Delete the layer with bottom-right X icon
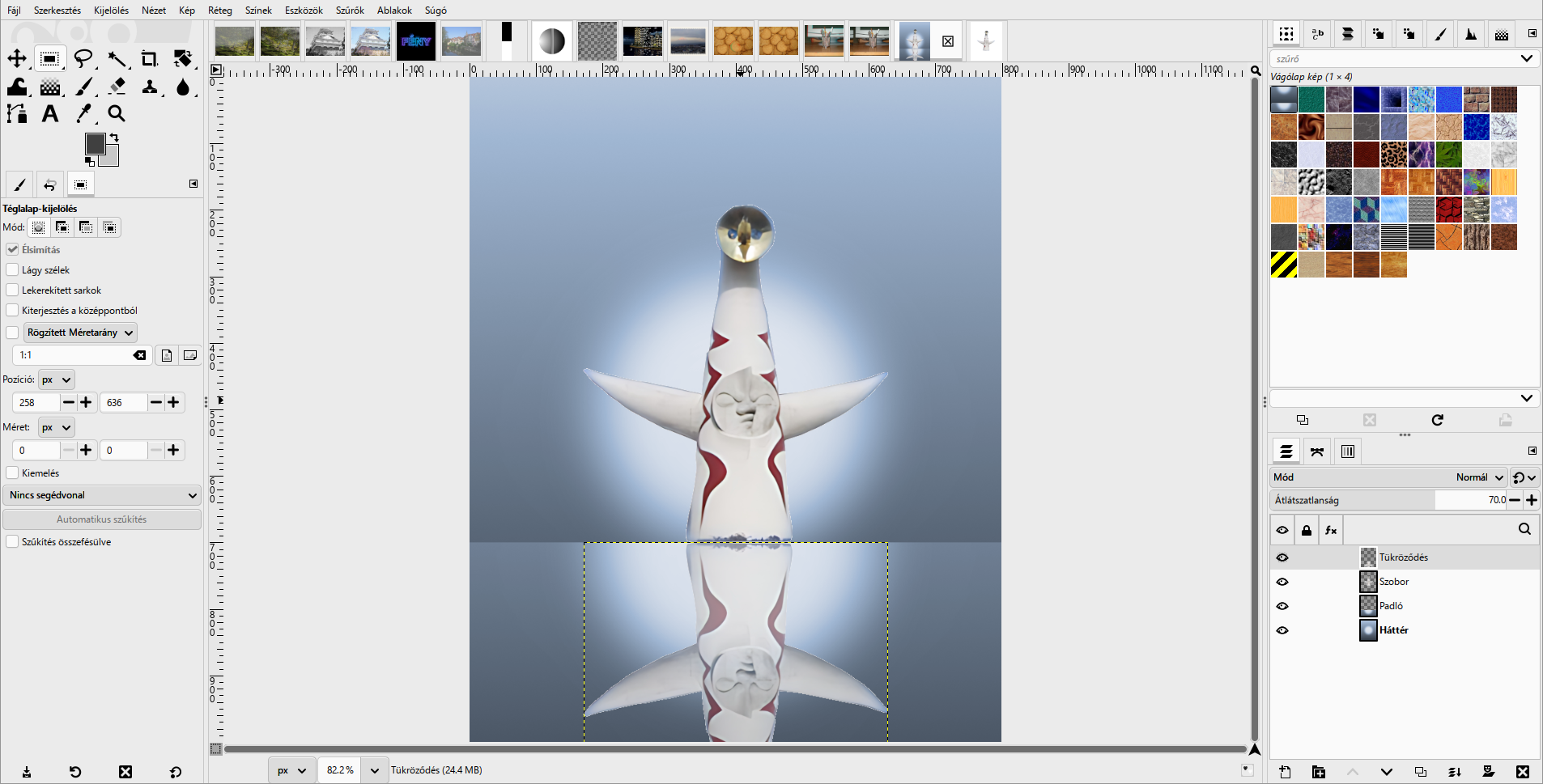 (x=1523, y=772)
